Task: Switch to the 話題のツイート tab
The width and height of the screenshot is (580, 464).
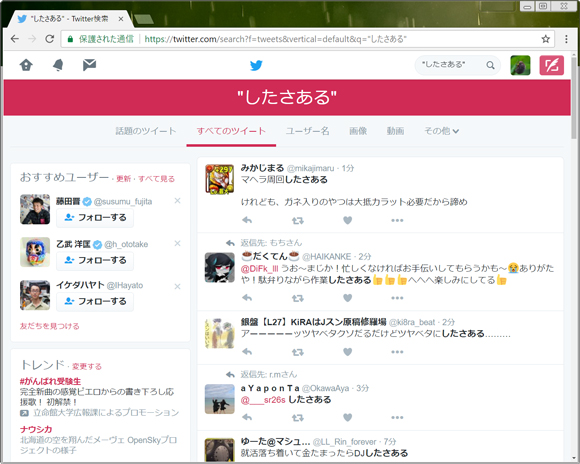Action: [x=146, y=131]
